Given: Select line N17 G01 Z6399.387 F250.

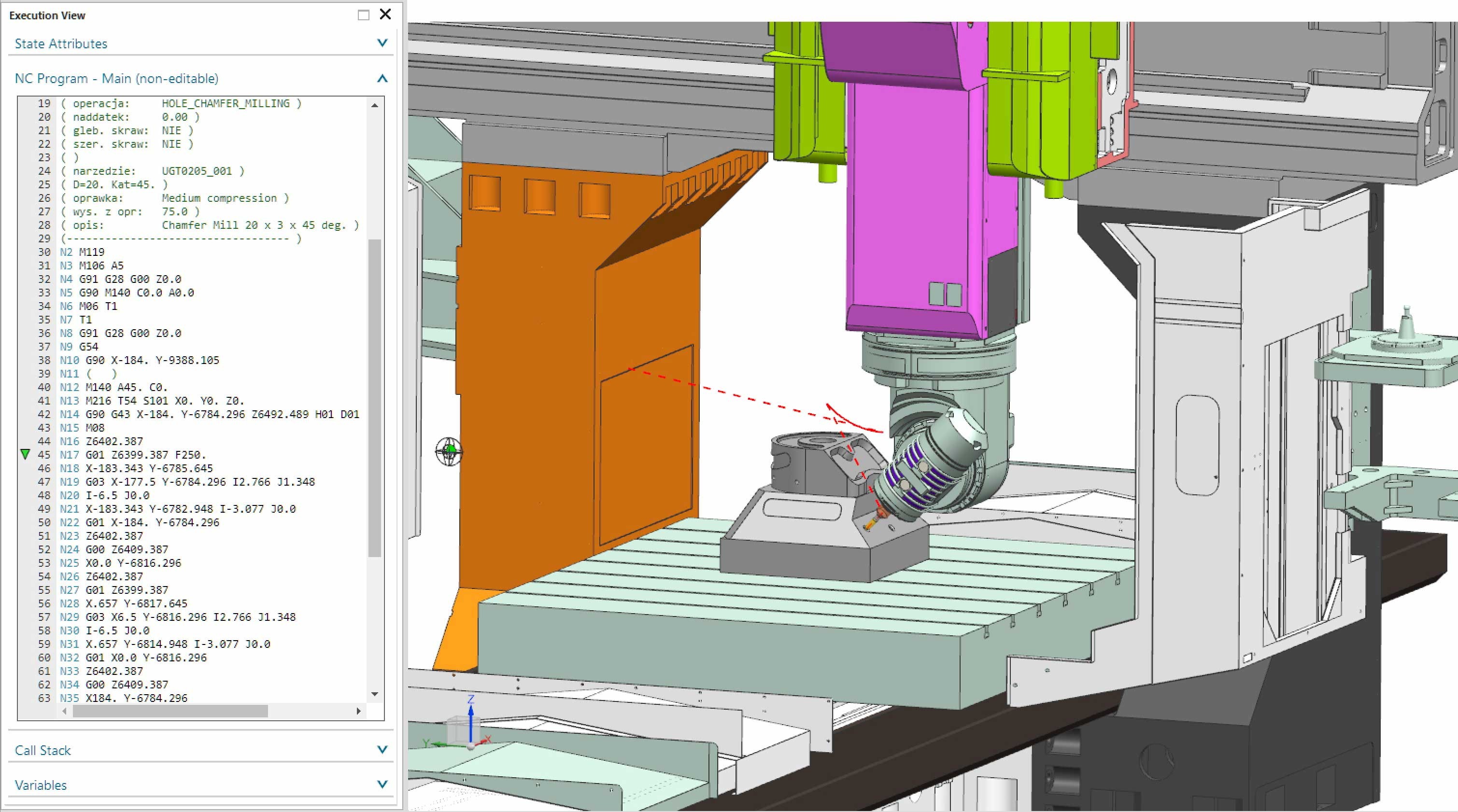Looking at the screenshot, I should 133,455.
